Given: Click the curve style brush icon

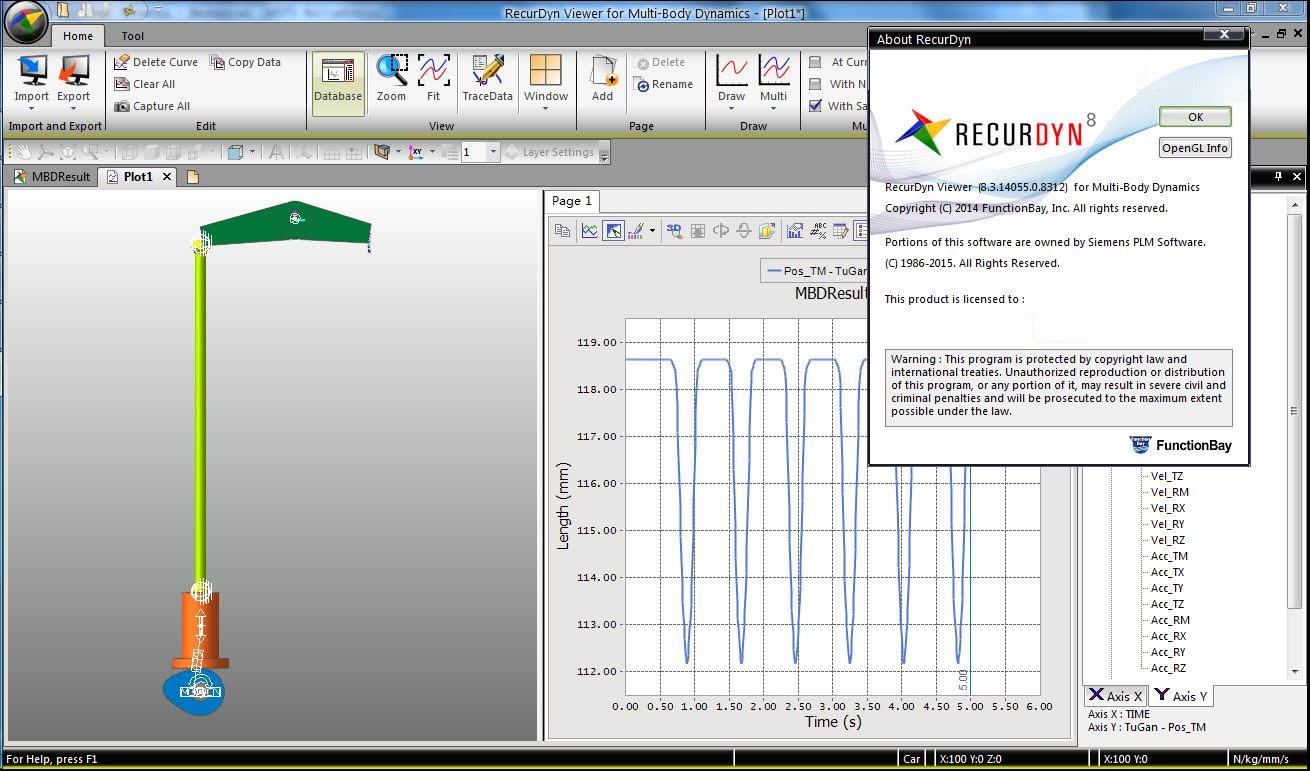Looking at the screenshot, I should click(636, 231).
